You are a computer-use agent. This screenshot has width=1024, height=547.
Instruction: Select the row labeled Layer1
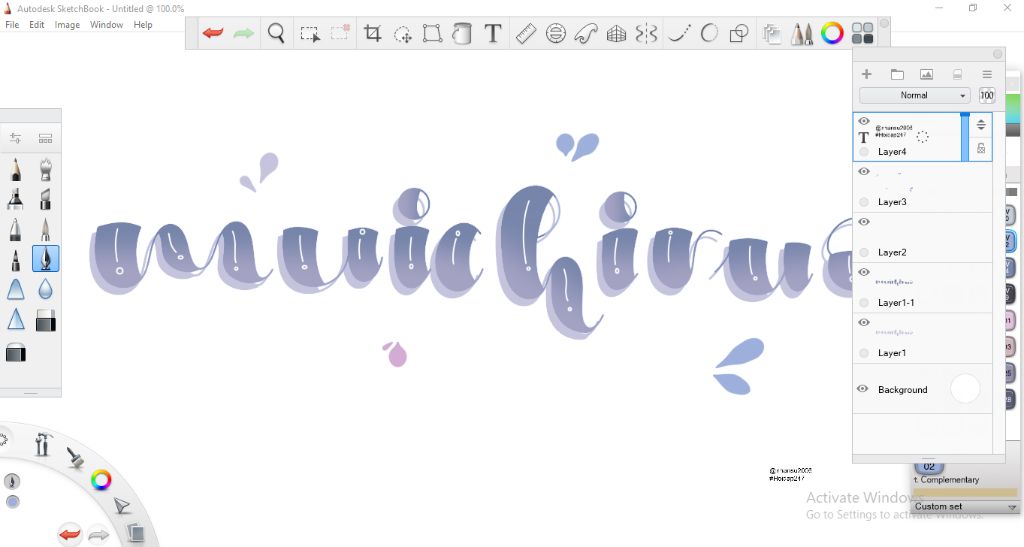tap(923, 338)
